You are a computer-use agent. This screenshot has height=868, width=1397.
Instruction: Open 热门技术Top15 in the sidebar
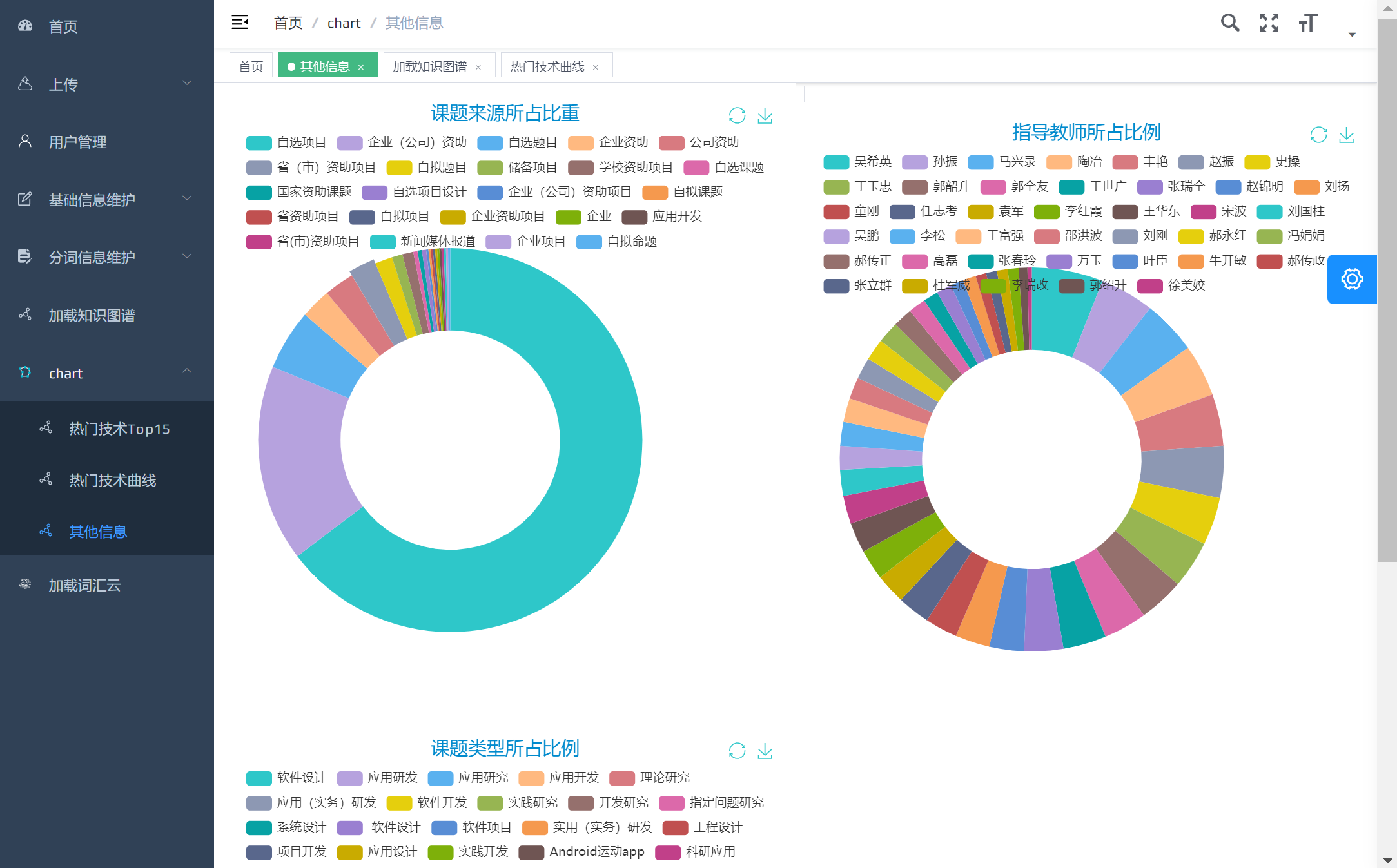tap(107, 429)
